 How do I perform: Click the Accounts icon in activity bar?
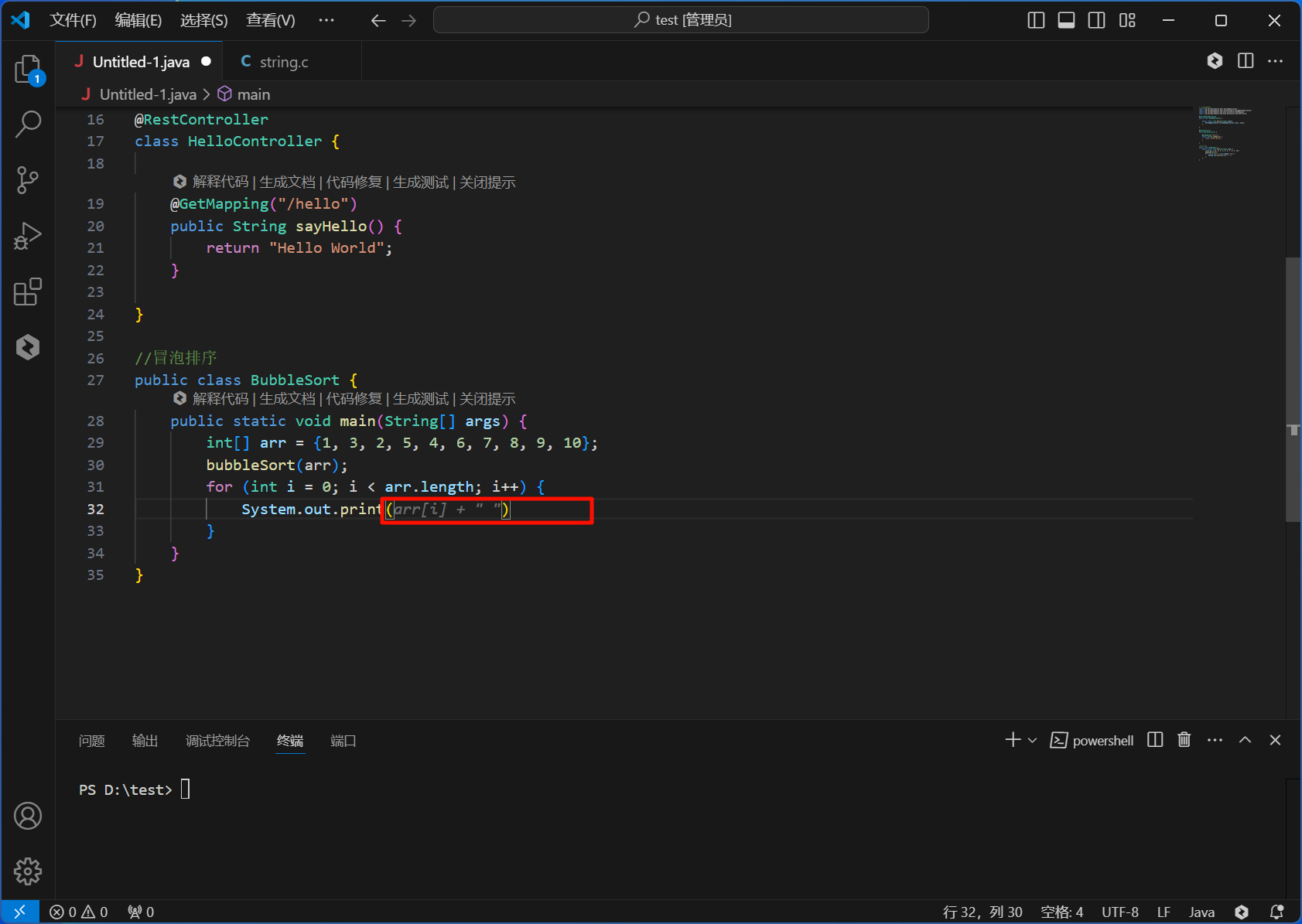coord(28,816)
